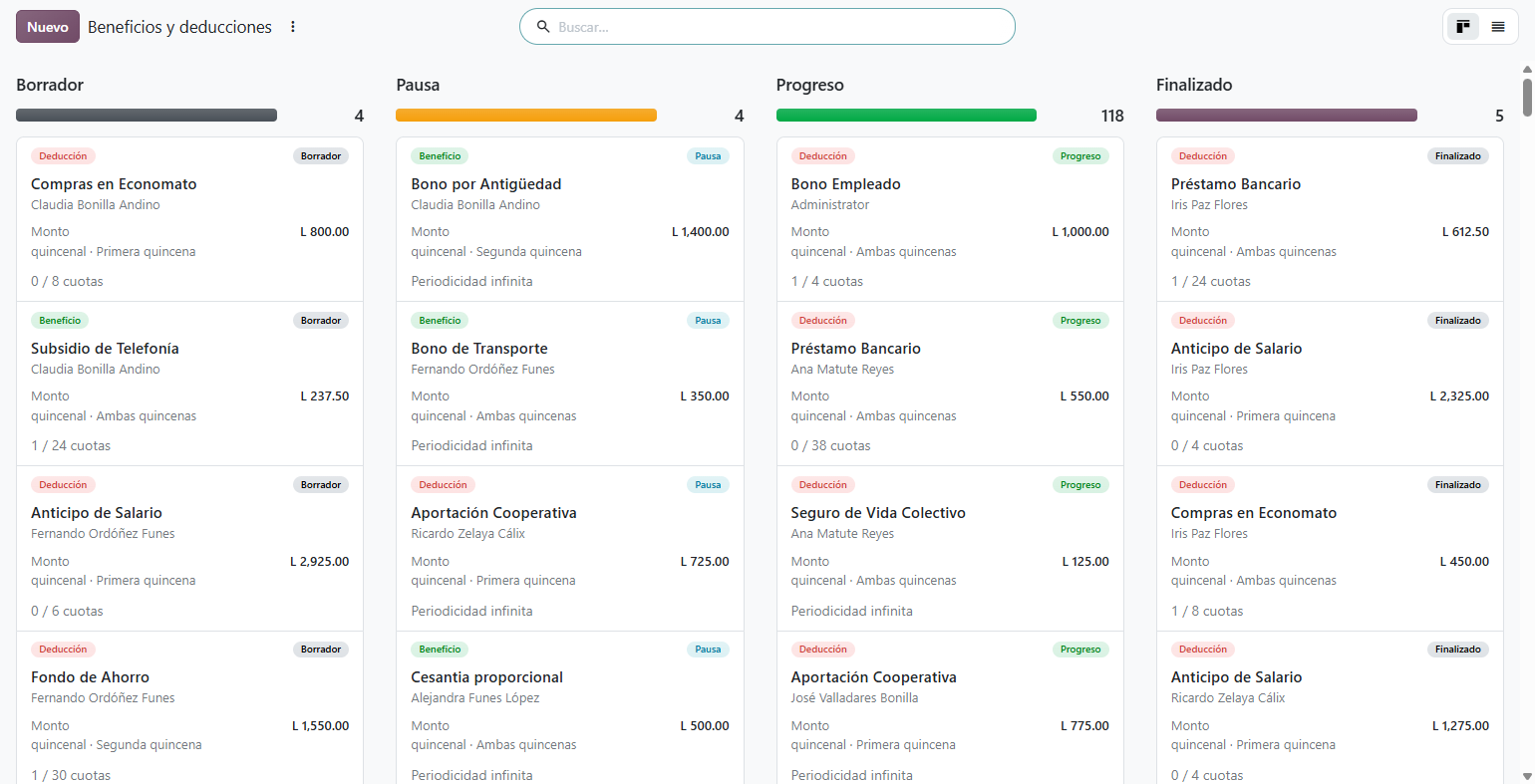Image resolution: width=1535 pixels, height=784 pixels.
Task: Click Deducción tag on Aportación Cooperativa Pausa card
Action: tap(443, 485)
